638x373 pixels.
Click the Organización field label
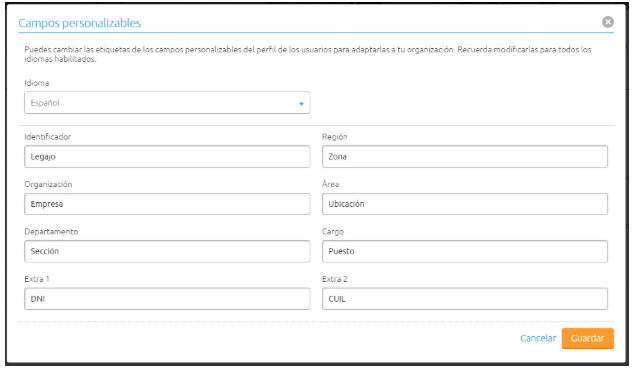48,184
